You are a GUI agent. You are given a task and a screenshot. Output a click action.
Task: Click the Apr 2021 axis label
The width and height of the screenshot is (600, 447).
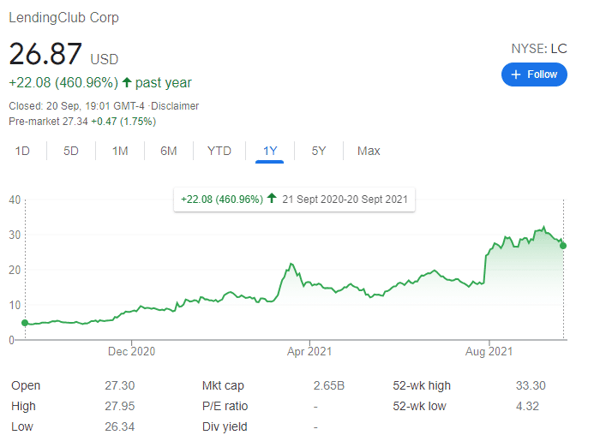pyautogui.click(x=309, y=351)
